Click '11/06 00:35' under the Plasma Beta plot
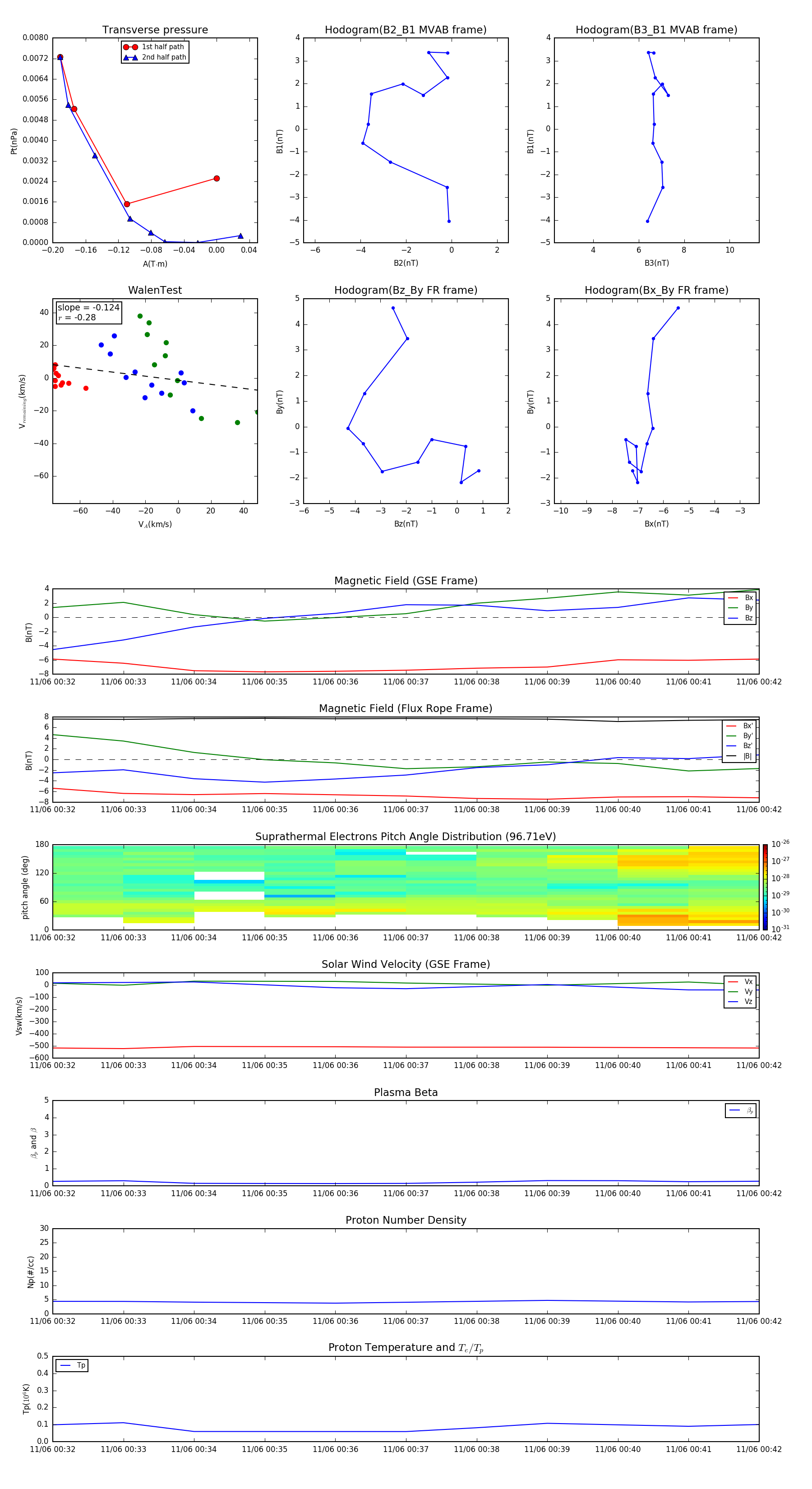812x1489 pixels. 264,1193
